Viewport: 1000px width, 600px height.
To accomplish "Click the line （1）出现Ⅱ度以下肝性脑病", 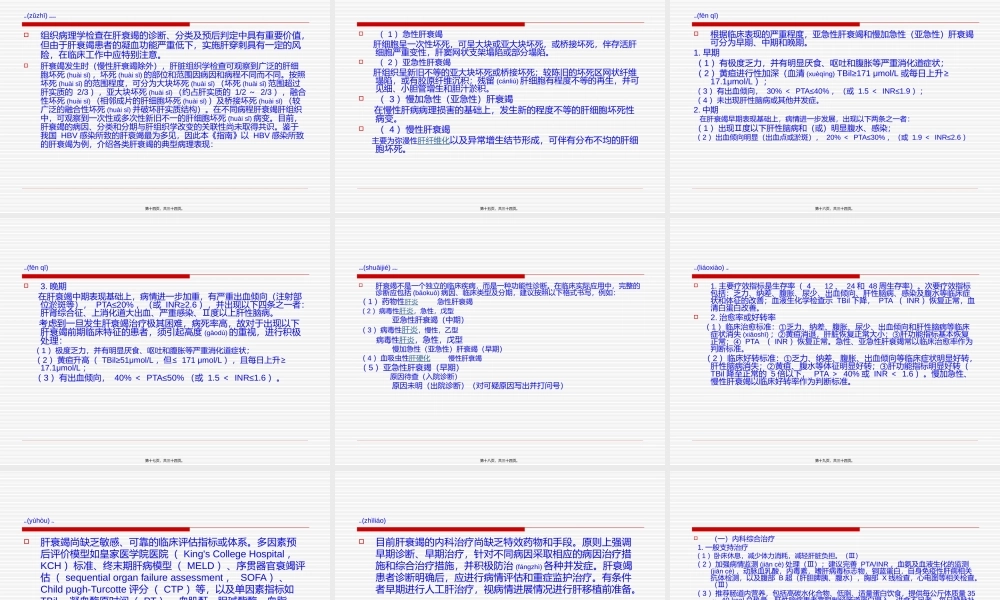I will click(x=793, y=128).
